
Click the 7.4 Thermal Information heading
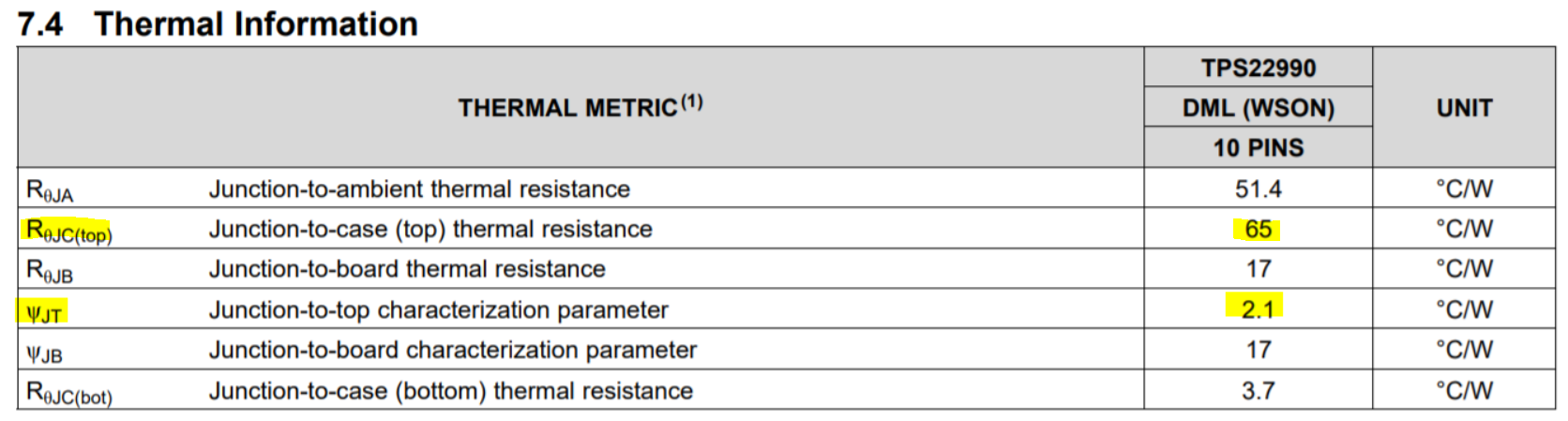218,23
